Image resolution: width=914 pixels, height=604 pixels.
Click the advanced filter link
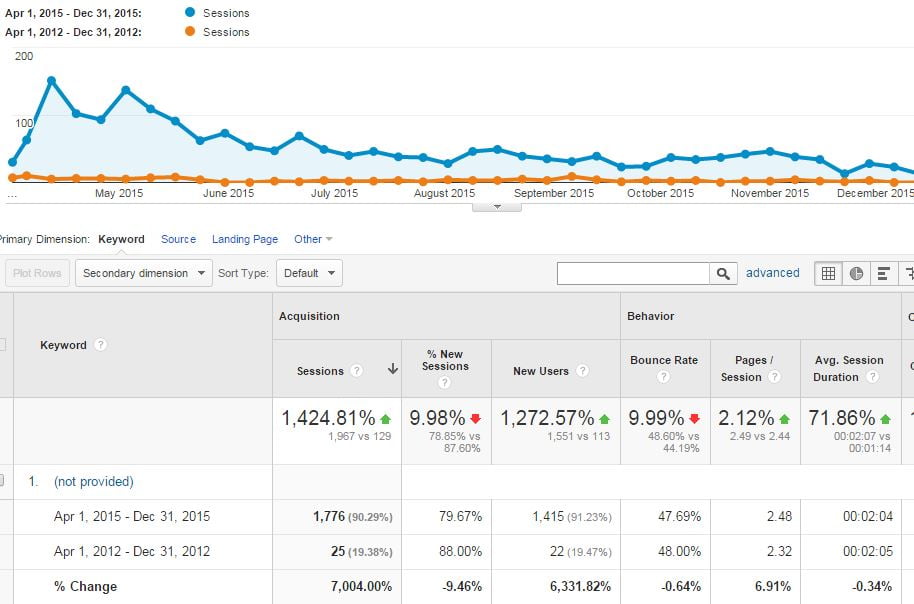[x=772, y=273]
